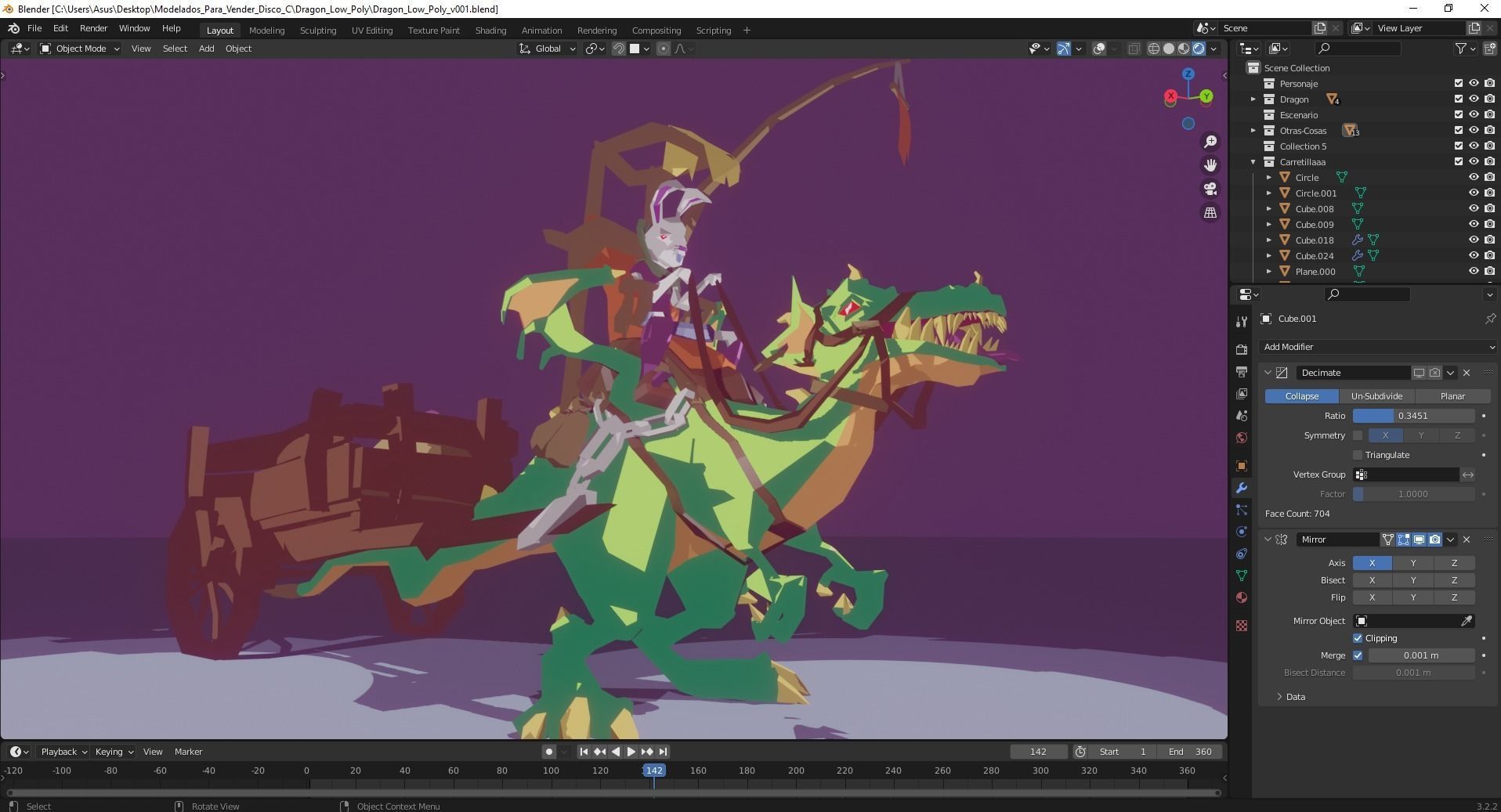This screenshot has width=1501, height=812.
Task: Switch to the Shading workspace tab
Action: click(490, 31)
